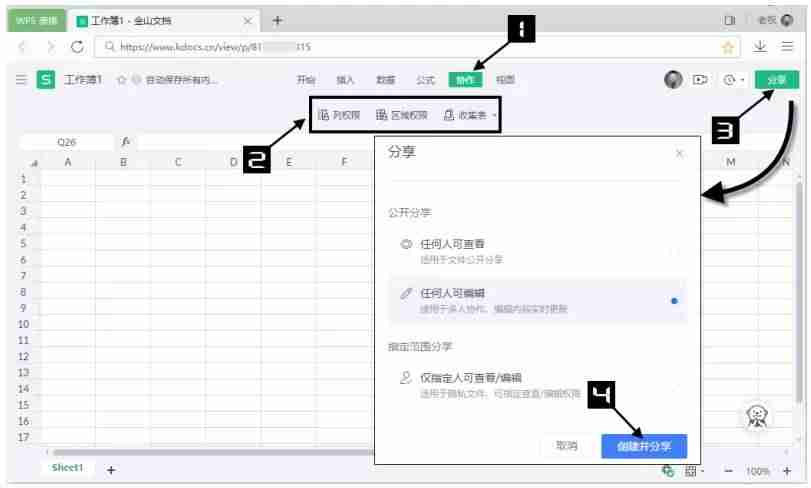Add a new sheet with the plus
Screen dimensions: 811x488
coord(111,470)
